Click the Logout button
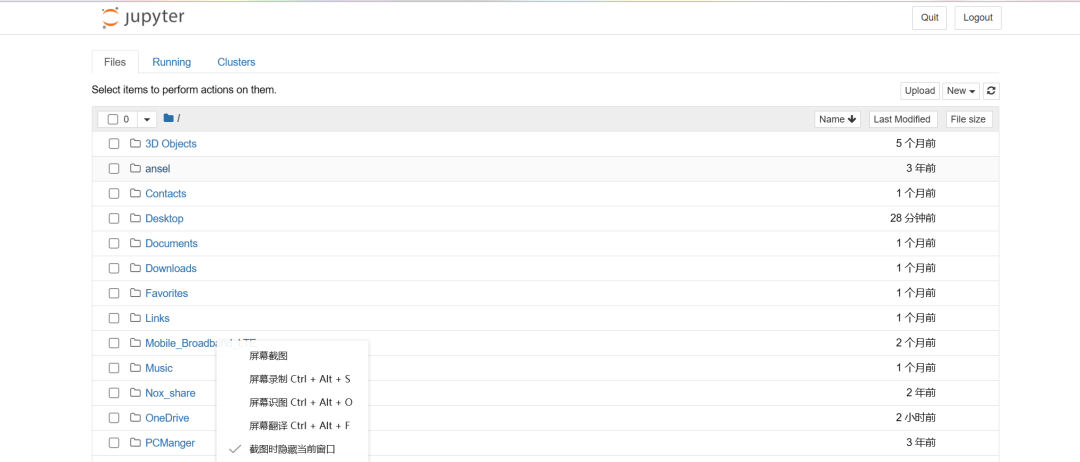1080x462 pixels. [x=978, y=18]
